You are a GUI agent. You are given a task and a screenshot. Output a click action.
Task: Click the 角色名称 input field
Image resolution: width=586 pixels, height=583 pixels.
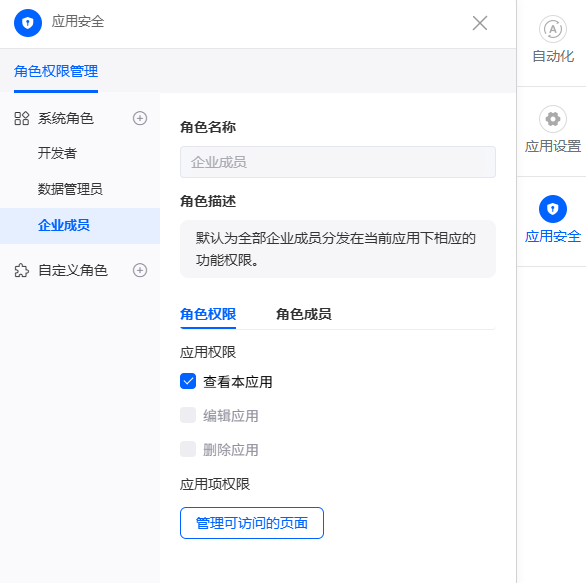[338, 162]
